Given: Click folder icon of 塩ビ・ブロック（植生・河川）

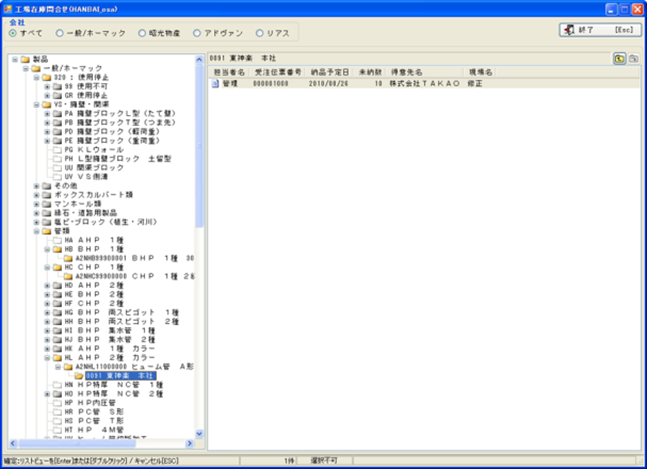Looking at the screenshot, I should (47, 222).
